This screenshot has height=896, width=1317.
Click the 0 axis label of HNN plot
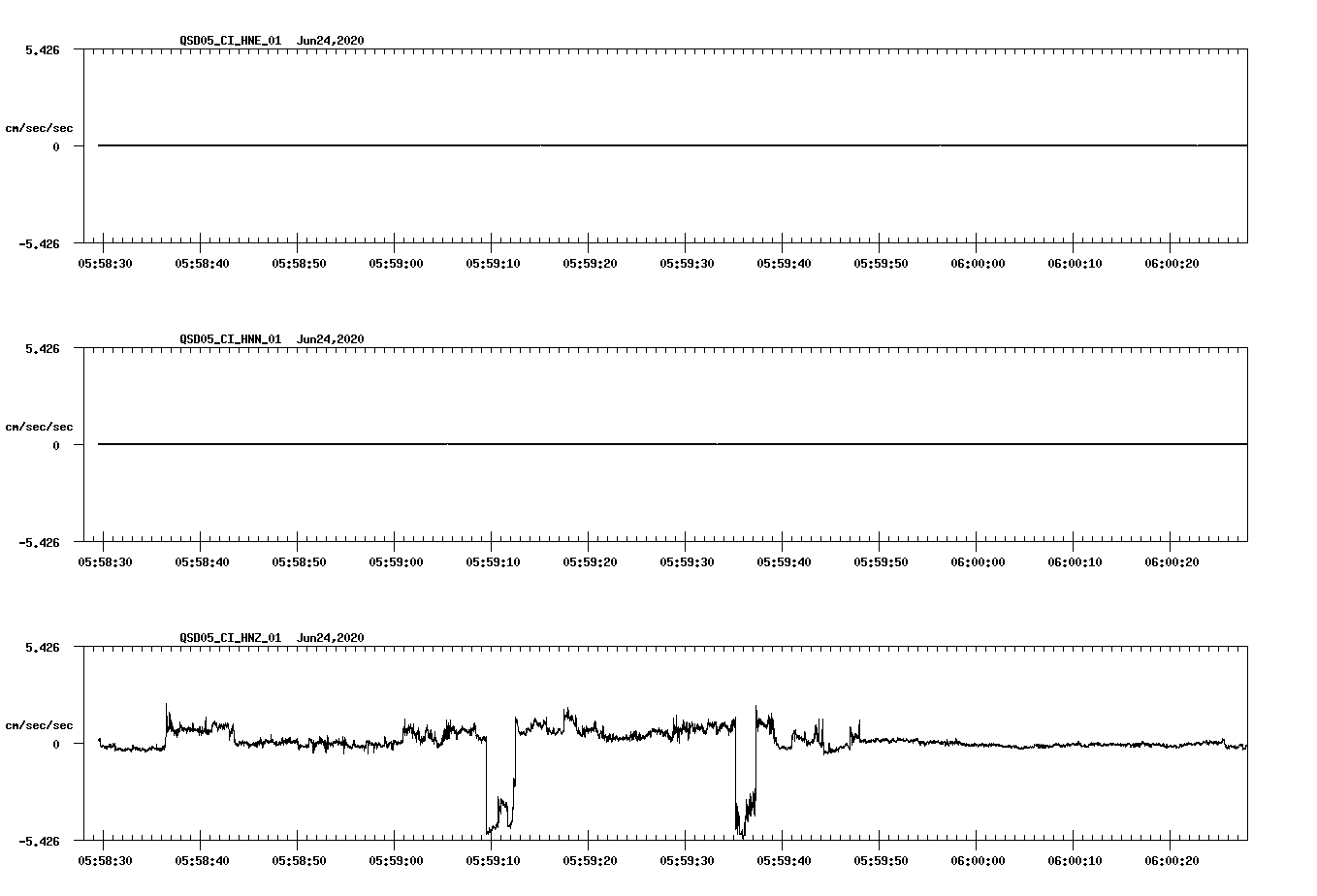tap(56, 445)
